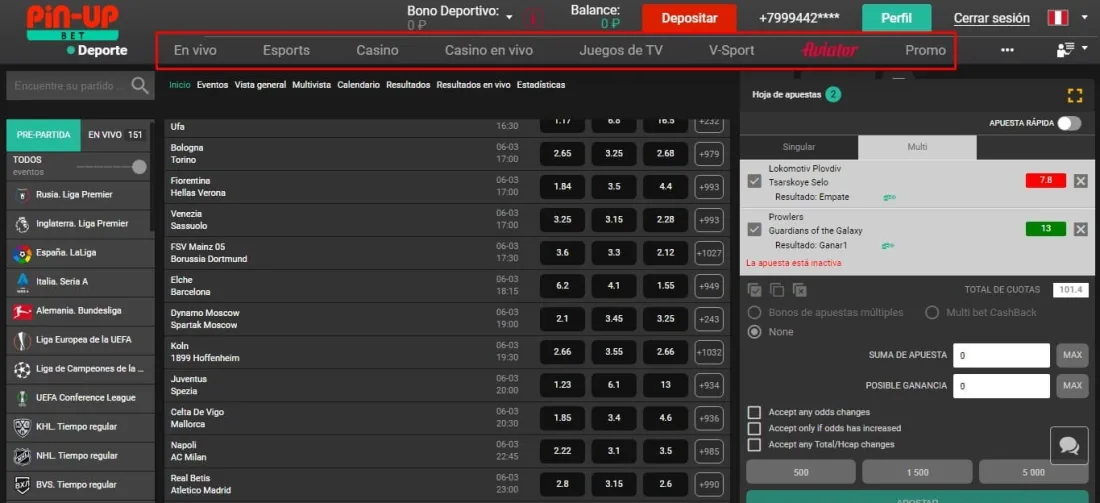Open the Resultados en vivo link

(474, 85)
